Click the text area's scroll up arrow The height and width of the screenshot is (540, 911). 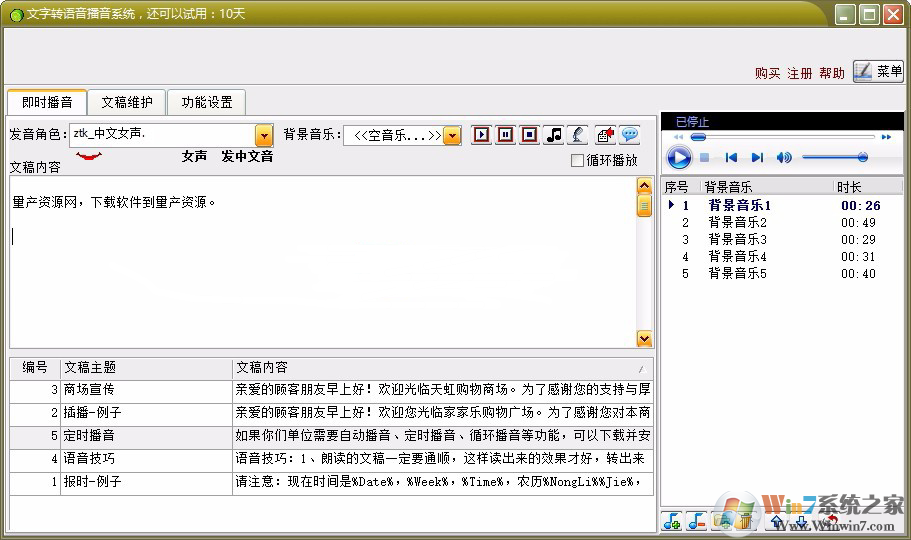[644, 185]
